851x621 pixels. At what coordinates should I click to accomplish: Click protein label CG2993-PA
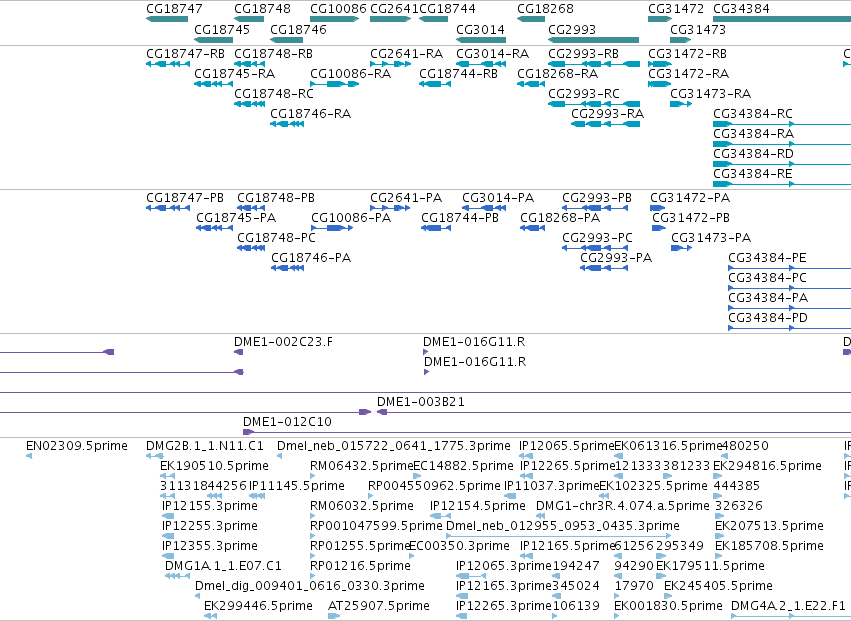(x=616, y=258)
